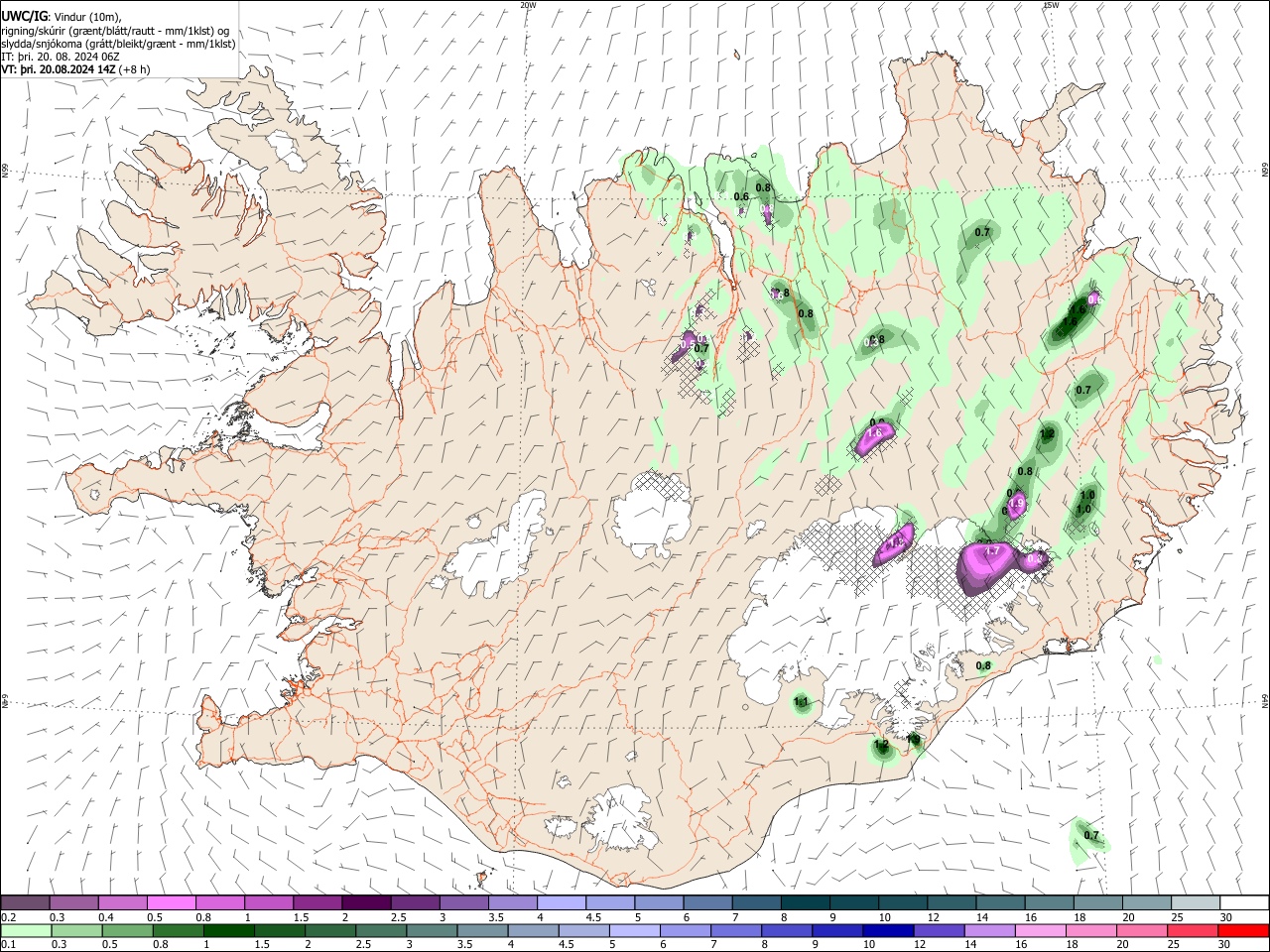1270x952 pixels.
Task: Pick snow scale swatch between 1.5 and 2
Action: click(x=317, y=902)
